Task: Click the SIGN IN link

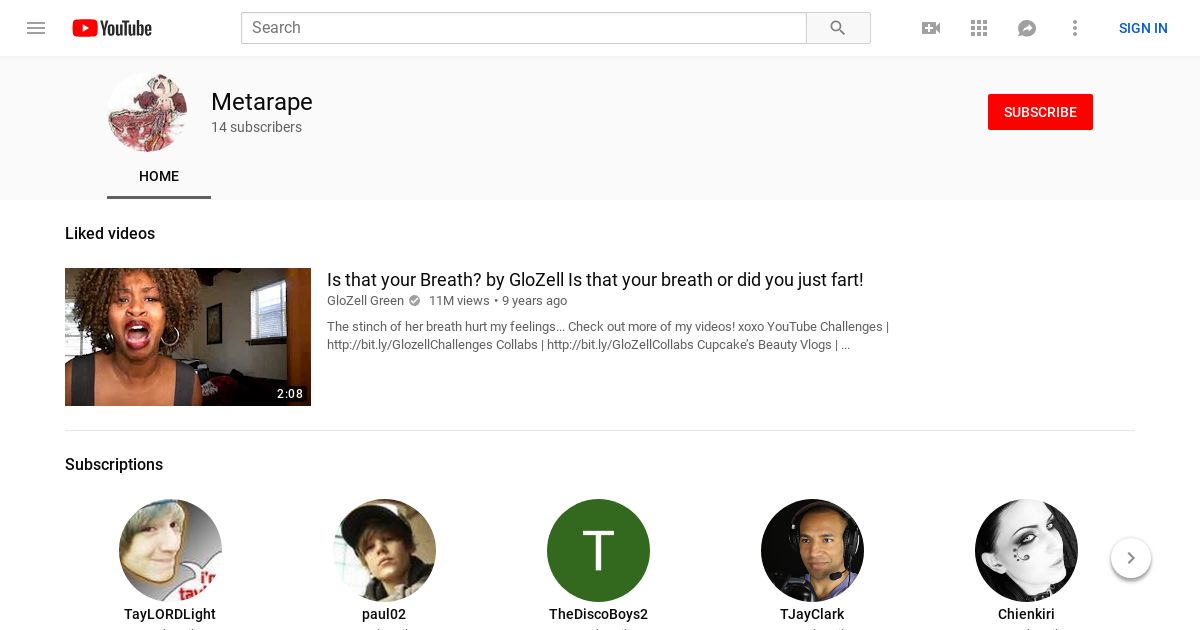Action: click(x=1143, y=28)
